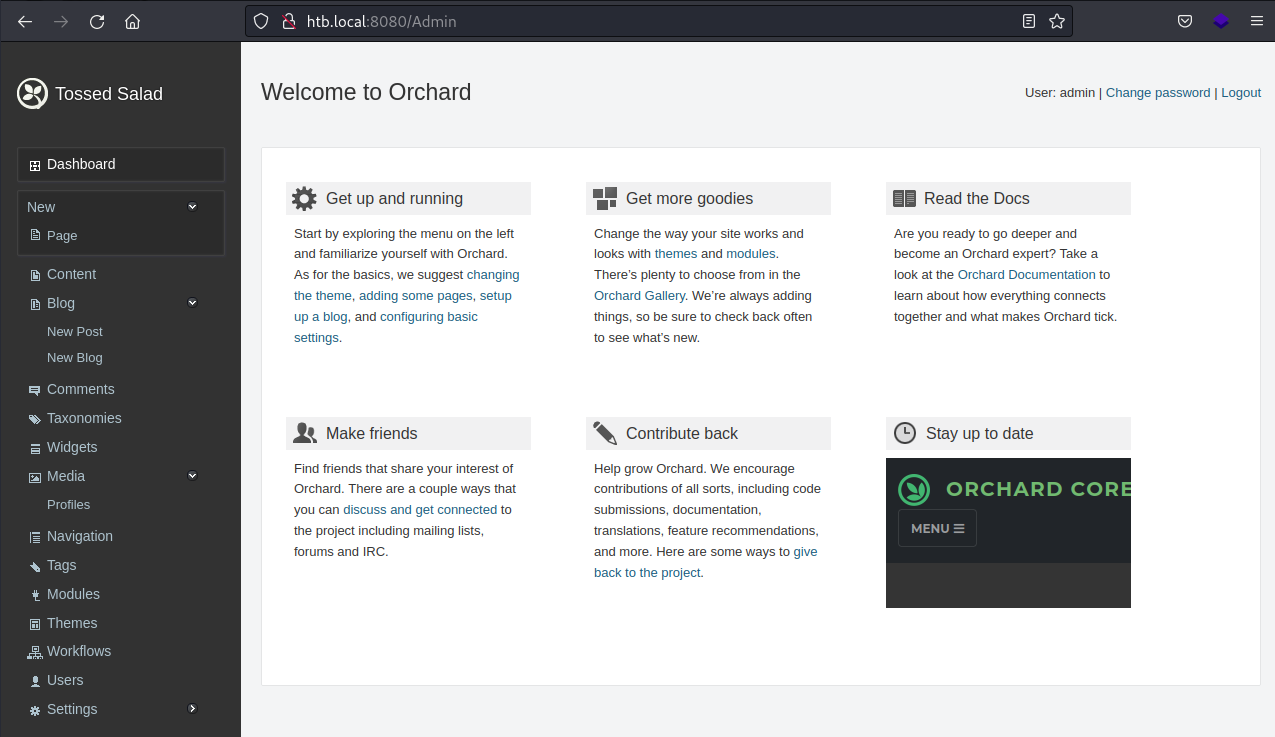This screenshot has height=737, width=1275.
Task: Click the Page document icon
Action: (35, 236)
